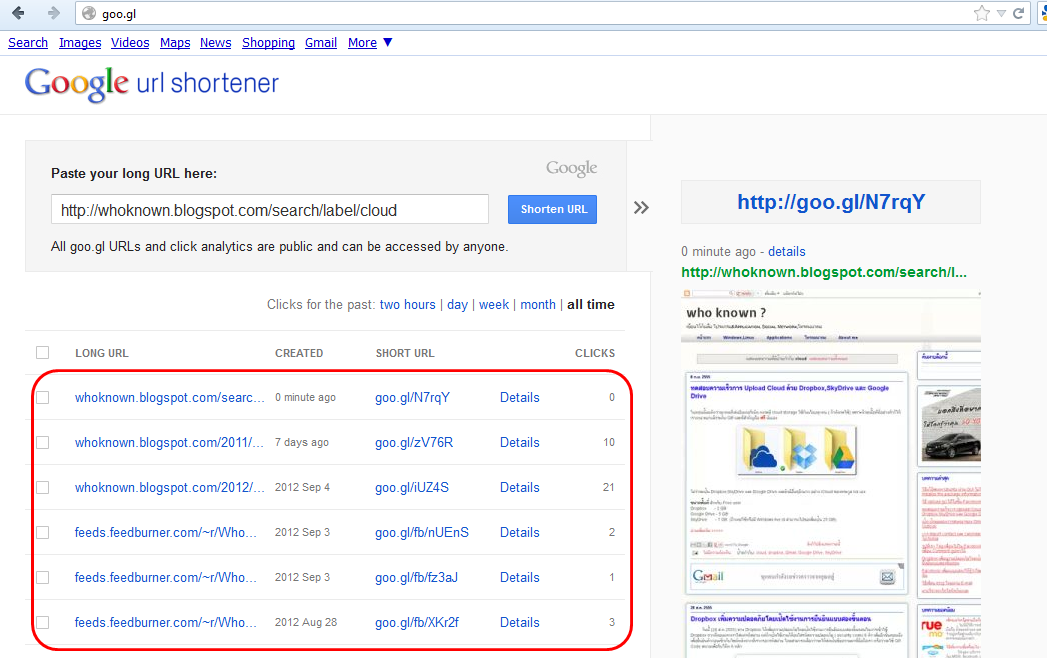Go forward with the browser forward arrow
Image resolution: width=1047 pixels, height=658 pixels.
coord(54,13)
